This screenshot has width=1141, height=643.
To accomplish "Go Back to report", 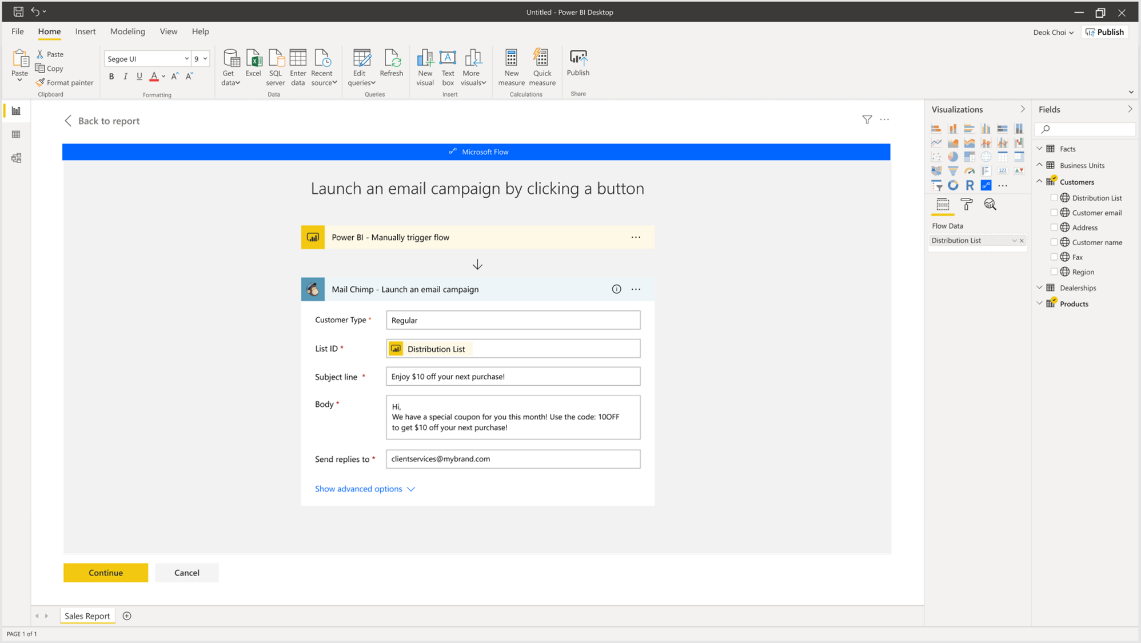I will point(101,121).
